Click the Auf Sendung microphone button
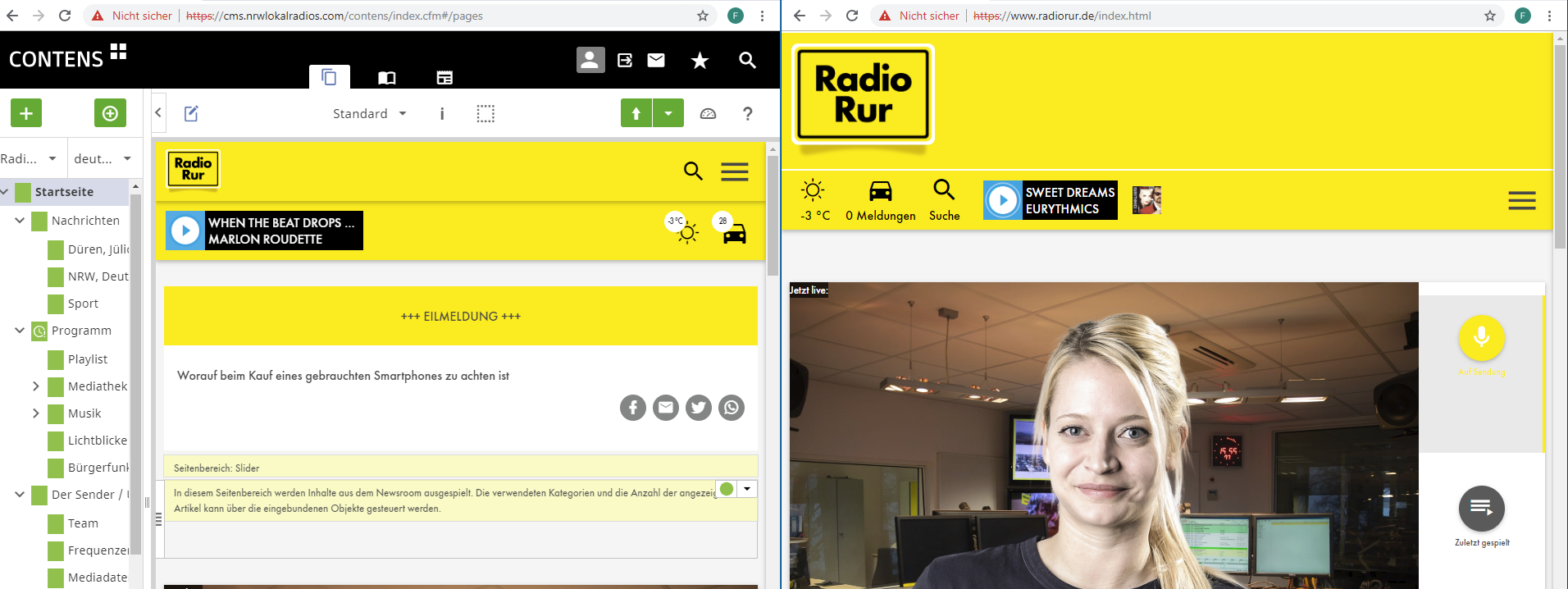This screenshot has width=1568, height=589. (1481, 337)
